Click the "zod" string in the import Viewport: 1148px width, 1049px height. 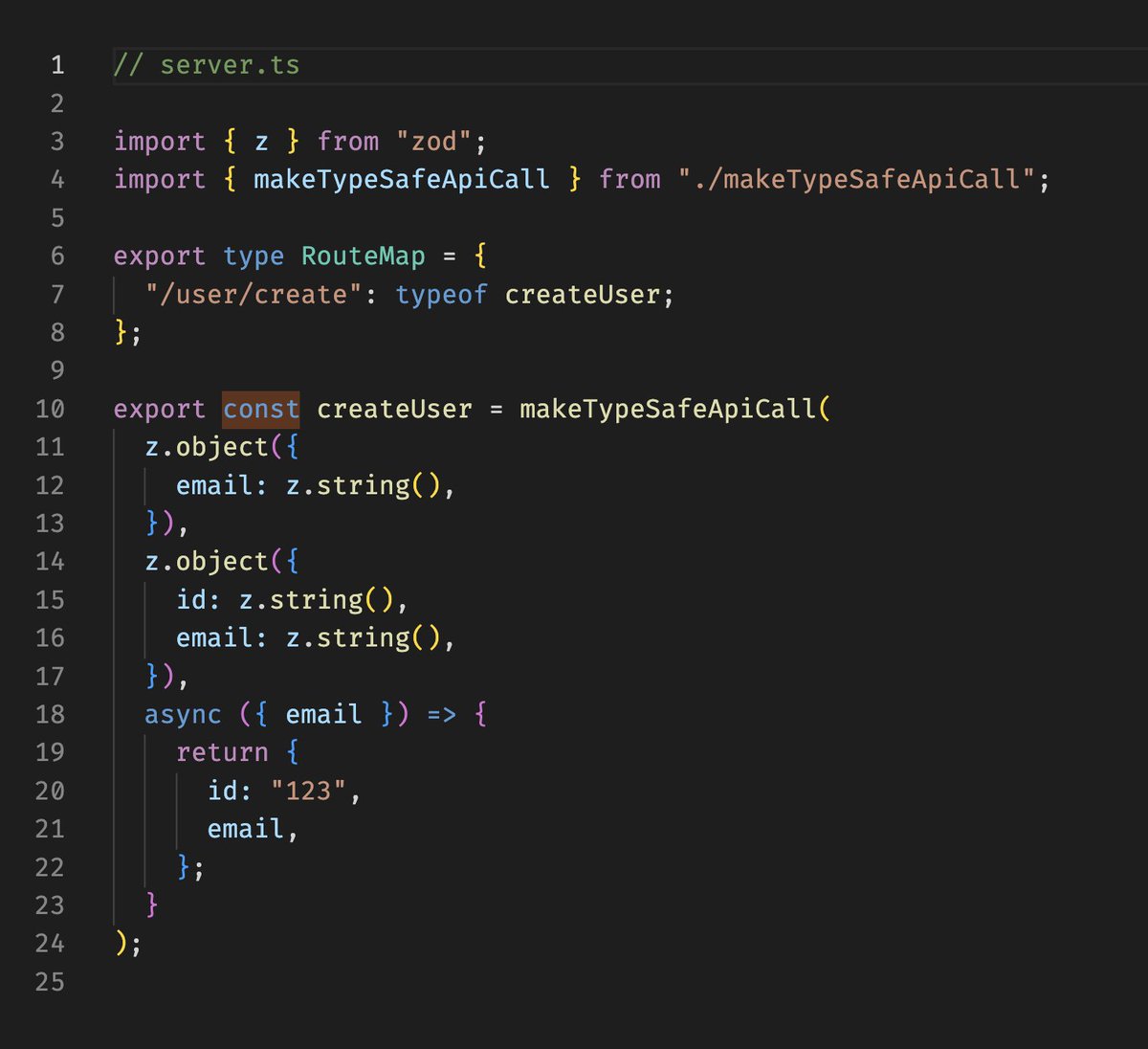point(434,142)
